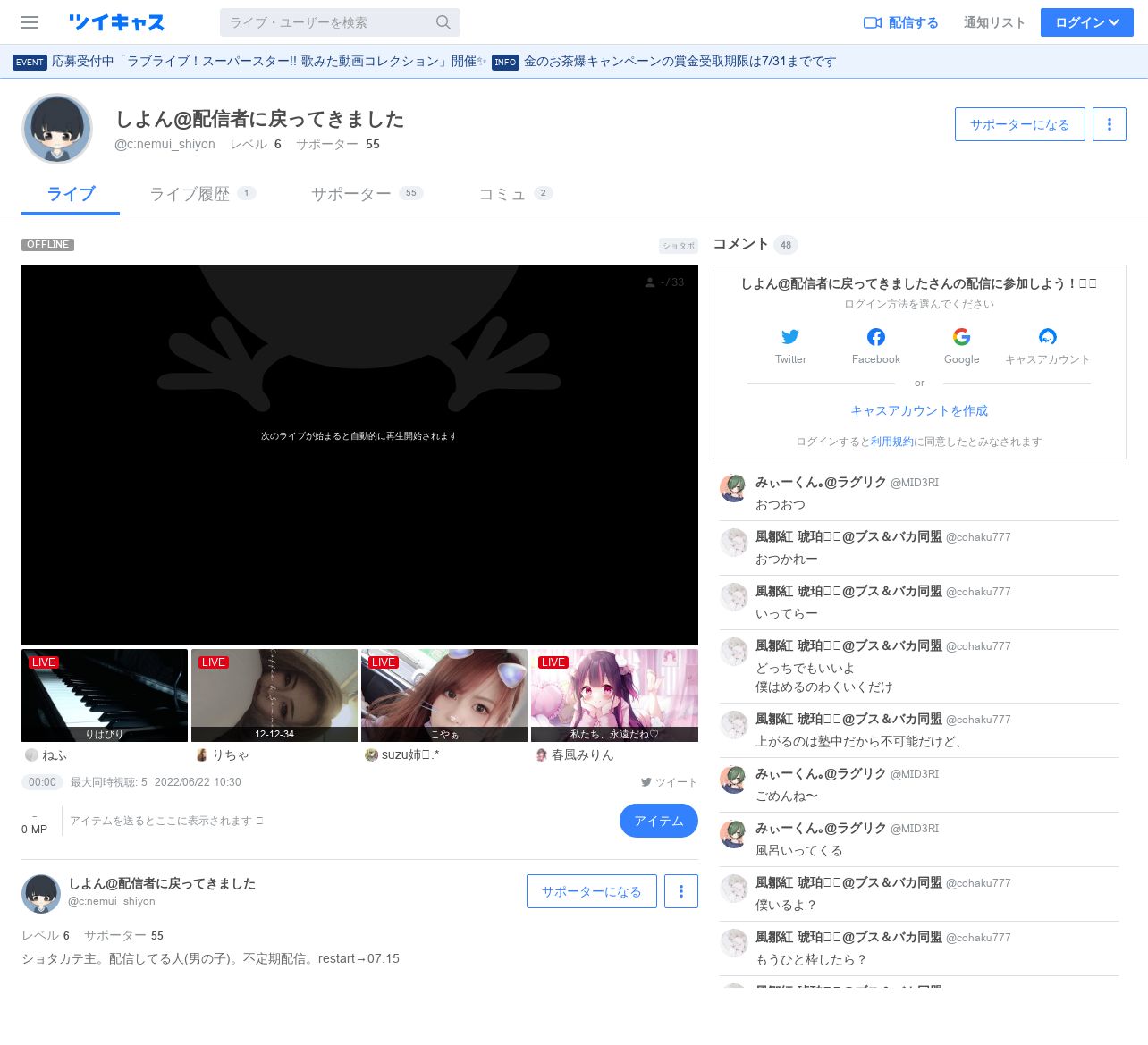Log in with the Google icon

[x=962, y=337]
